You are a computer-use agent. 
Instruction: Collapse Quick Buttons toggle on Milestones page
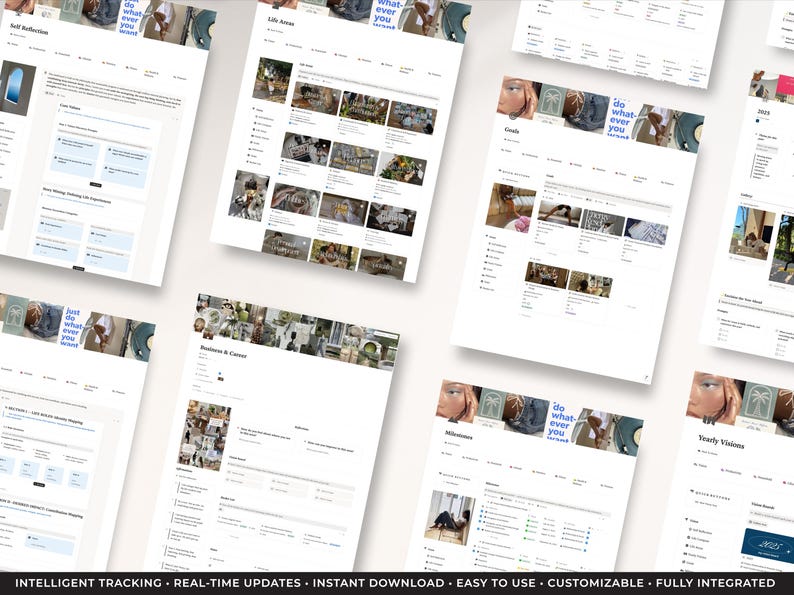click(x=454, y=476)
